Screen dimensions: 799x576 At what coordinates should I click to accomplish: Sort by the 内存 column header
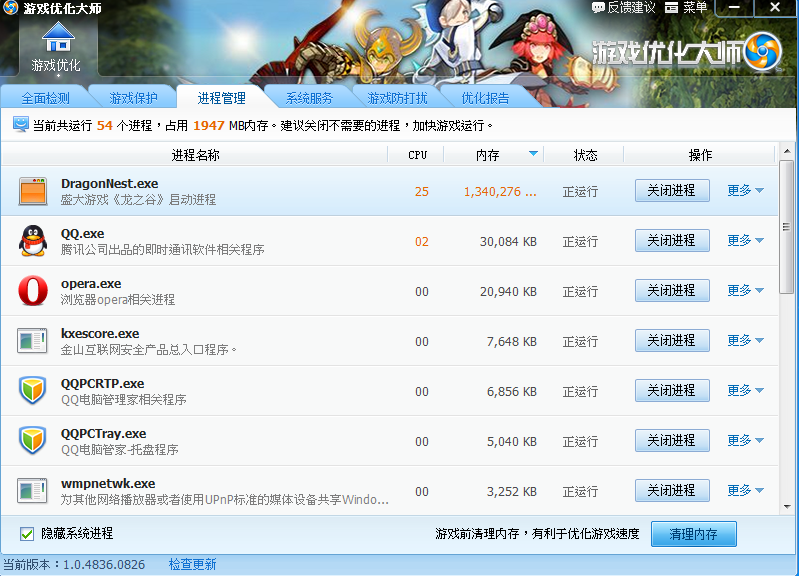[x=488, y=155]
